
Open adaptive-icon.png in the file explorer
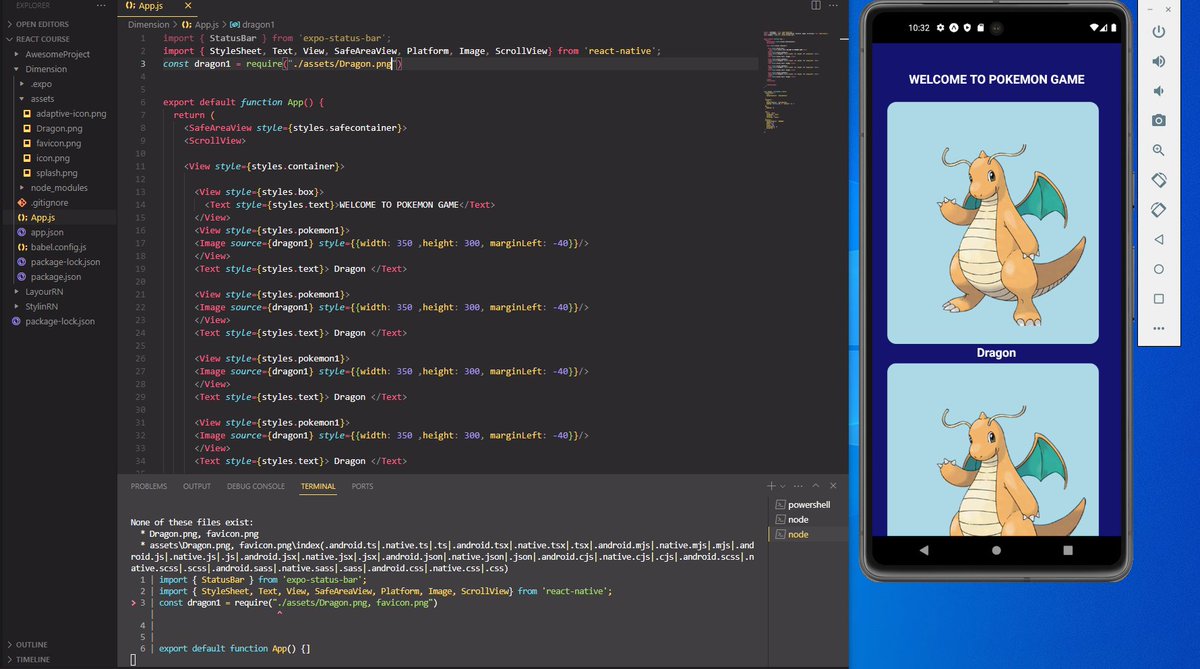(x=70, y=114)
